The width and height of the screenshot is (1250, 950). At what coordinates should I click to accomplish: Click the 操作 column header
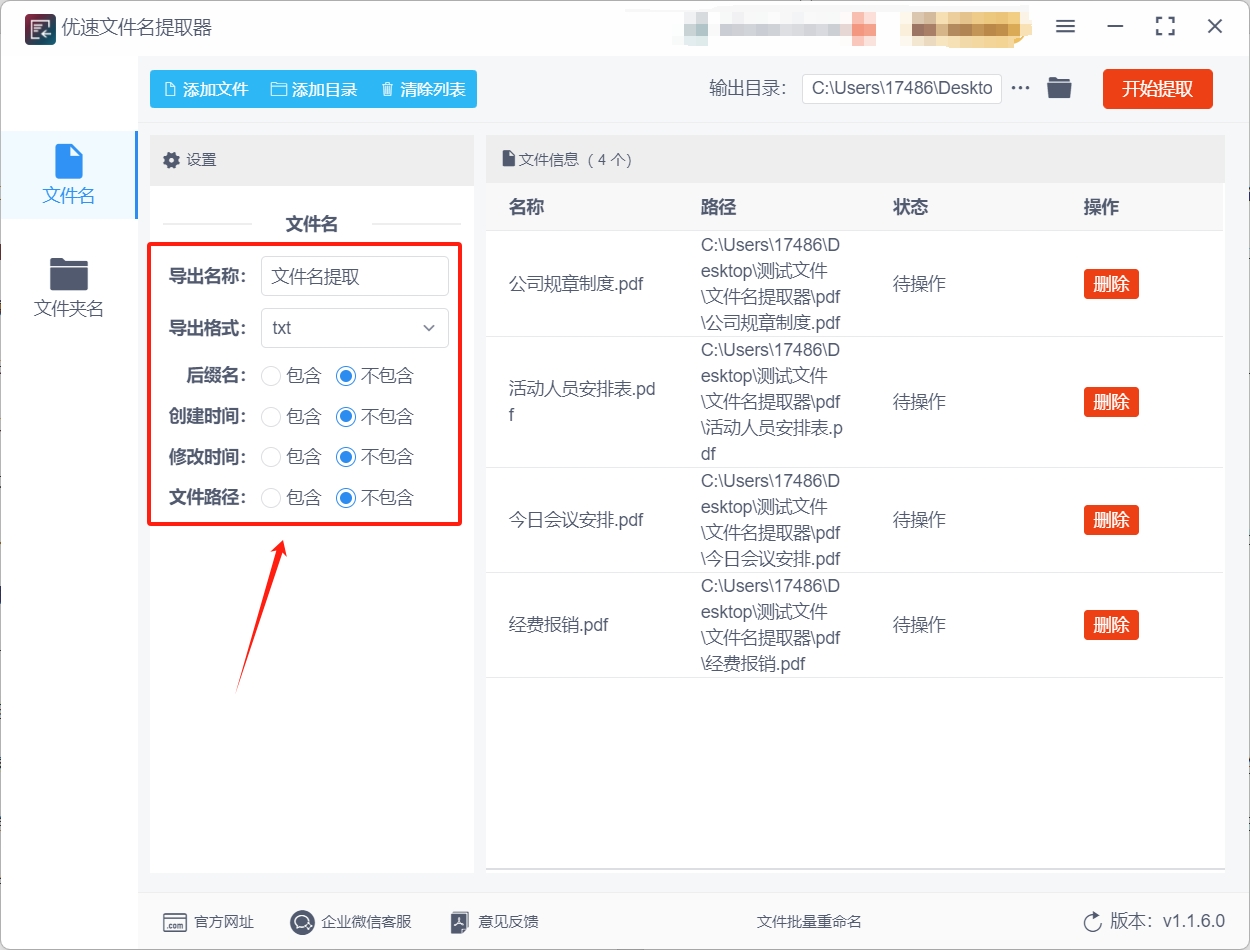1102,207
